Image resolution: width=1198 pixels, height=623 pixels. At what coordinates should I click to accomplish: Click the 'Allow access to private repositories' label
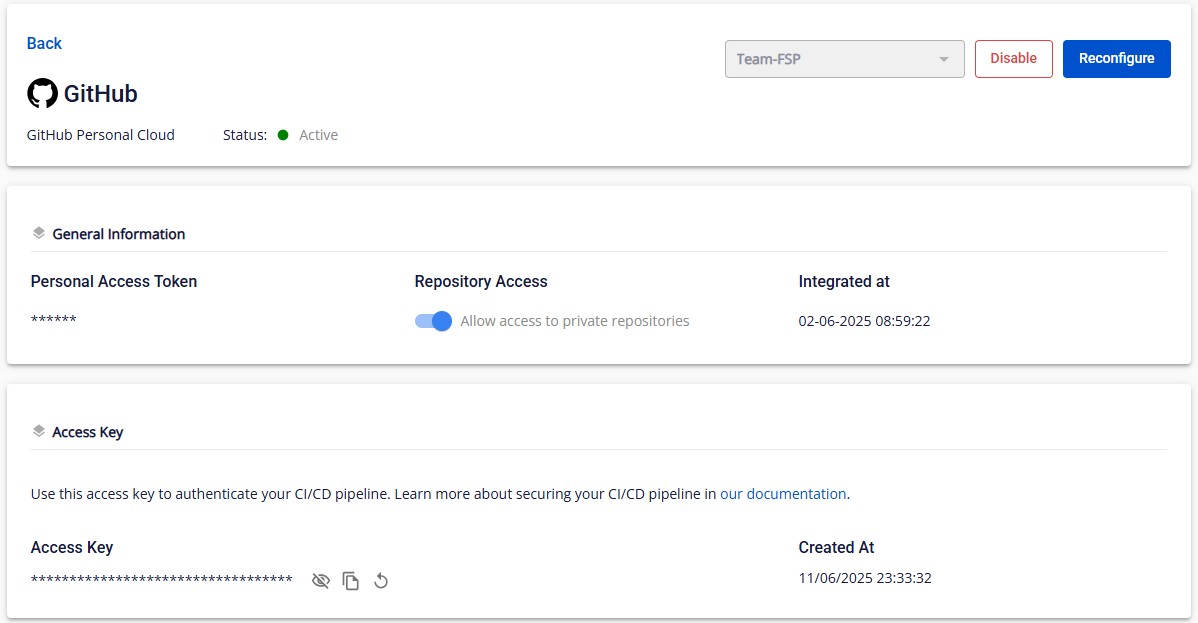[574, 321]
